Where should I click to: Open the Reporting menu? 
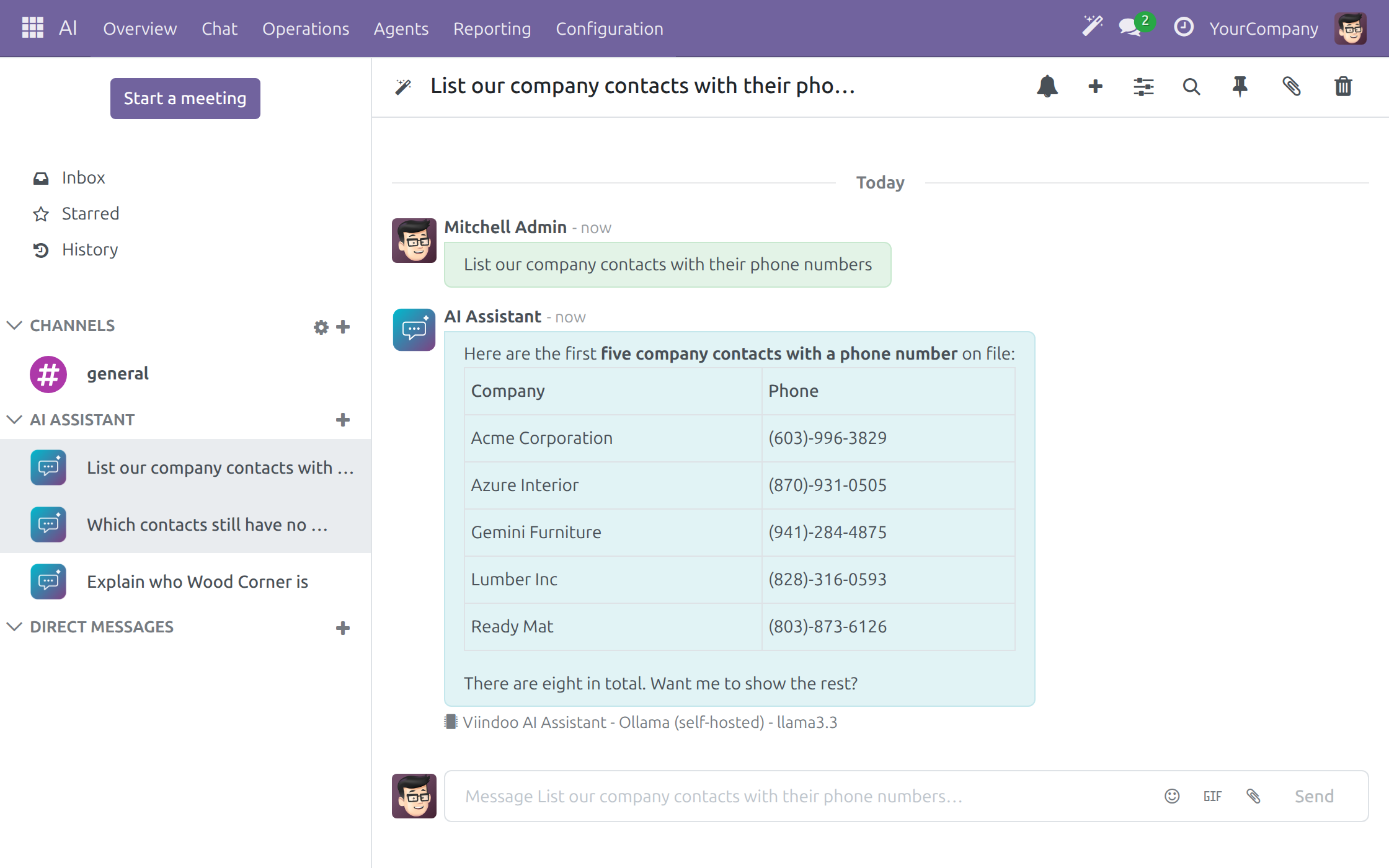(492, 29)
